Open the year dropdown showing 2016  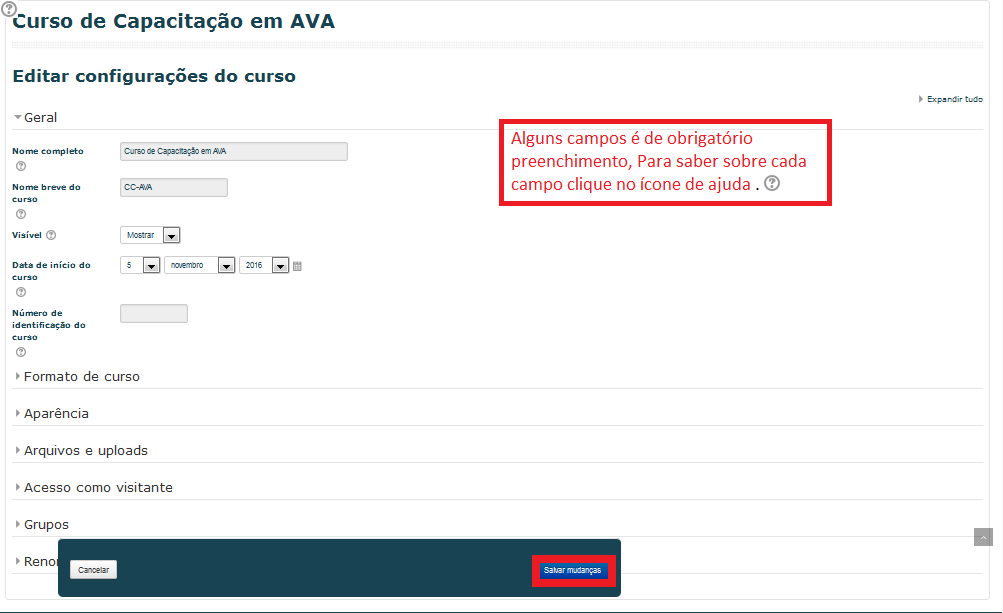pyautogui.click(x=264, y=266)
